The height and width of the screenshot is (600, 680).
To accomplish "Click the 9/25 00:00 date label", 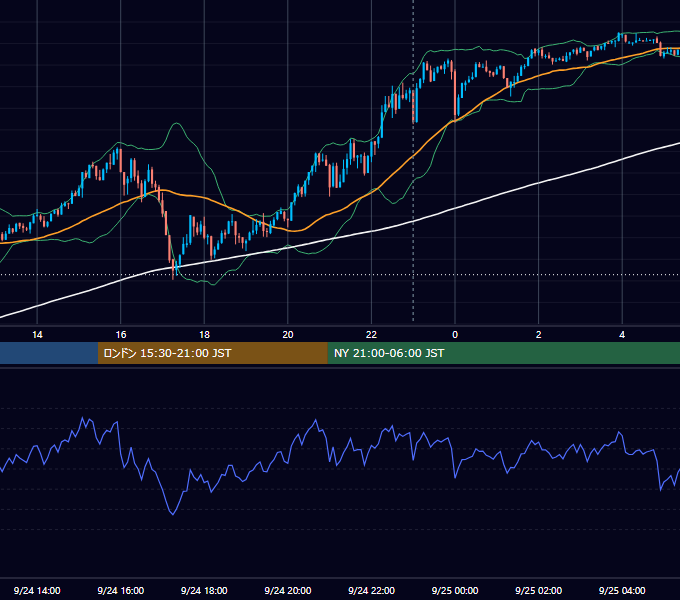I will 455,590.
